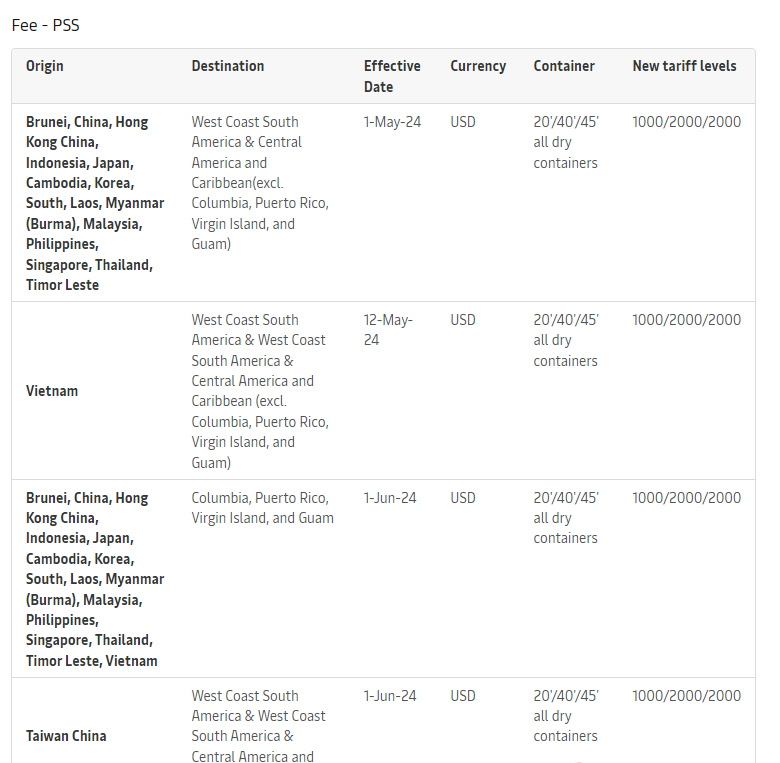The width and height of the screenshot is (780, 763).
Task: Click tariff value in Taiwan China row
Action: [686, 696]
